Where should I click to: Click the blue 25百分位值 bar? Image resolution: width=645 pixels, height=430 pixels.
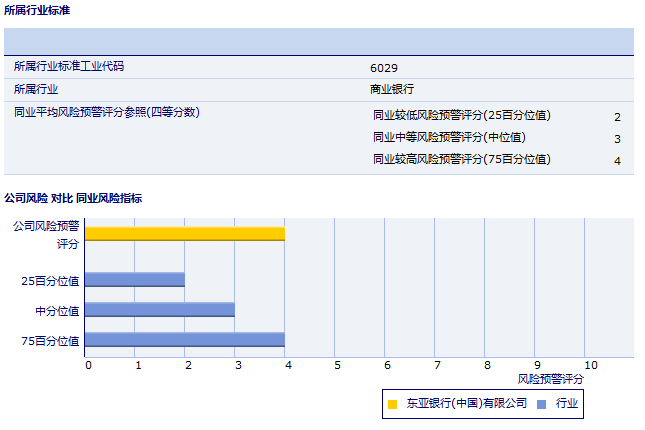point(135,280)
